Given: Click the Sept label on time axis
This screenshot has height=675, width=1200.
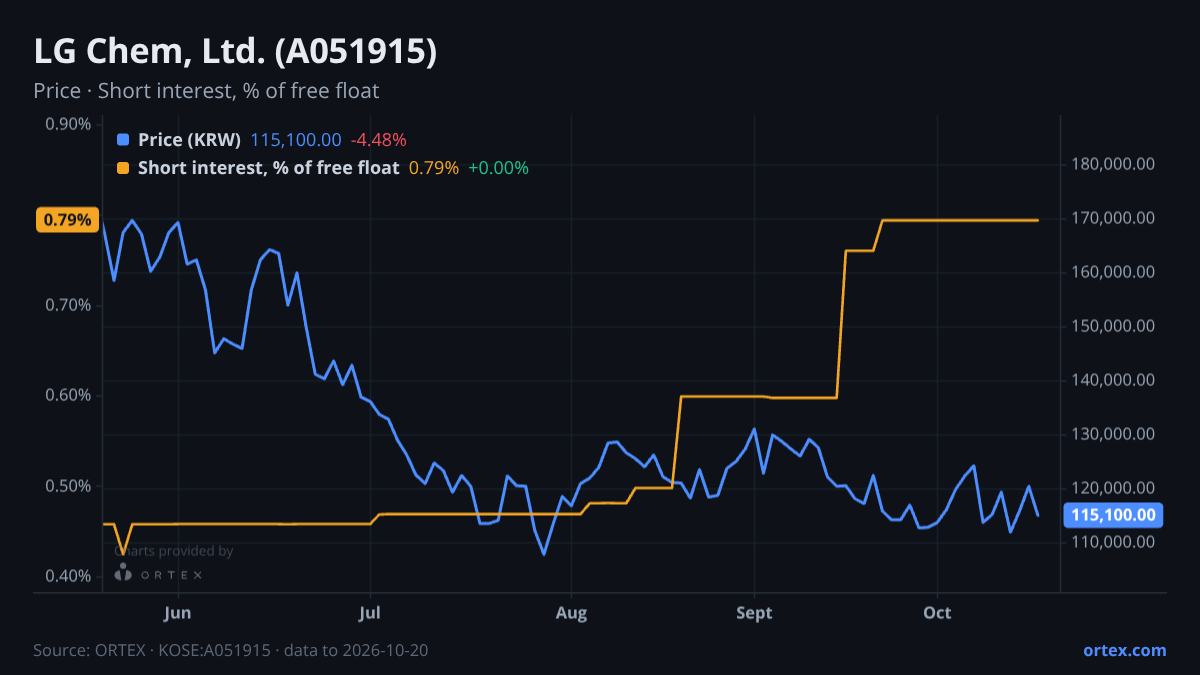Looking at the screenshot, I should (x=754, y=612).
